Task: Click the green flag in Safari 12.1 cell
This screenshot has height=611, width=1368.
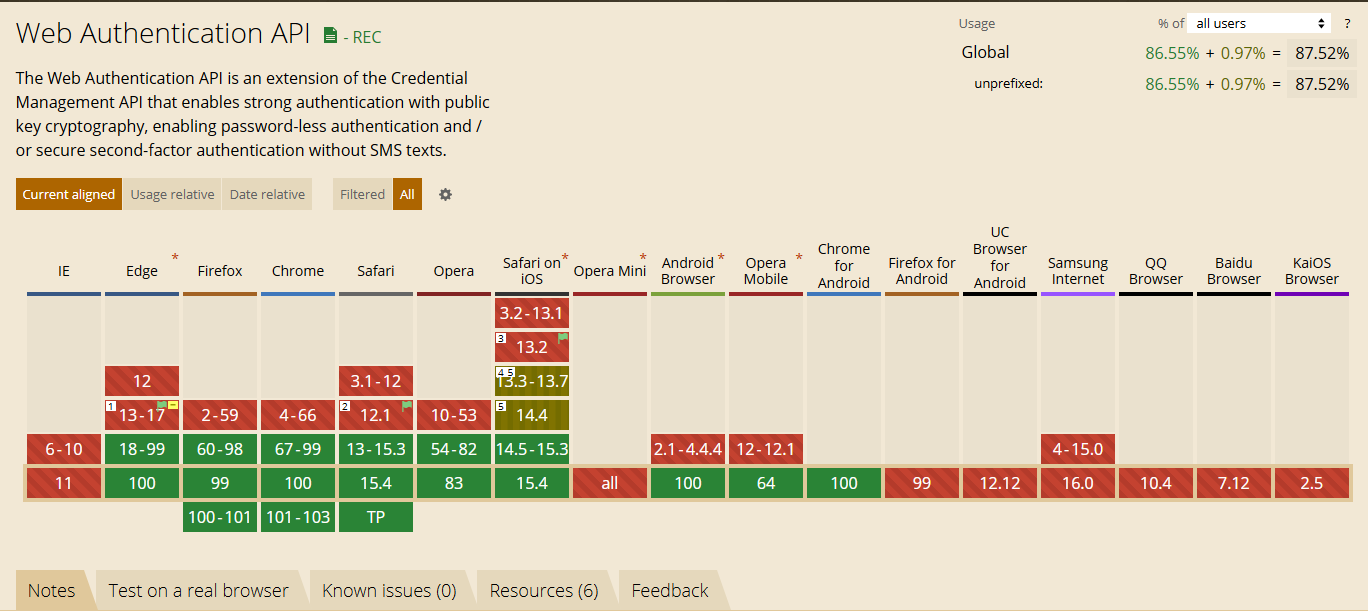Action: coord(406,406)
